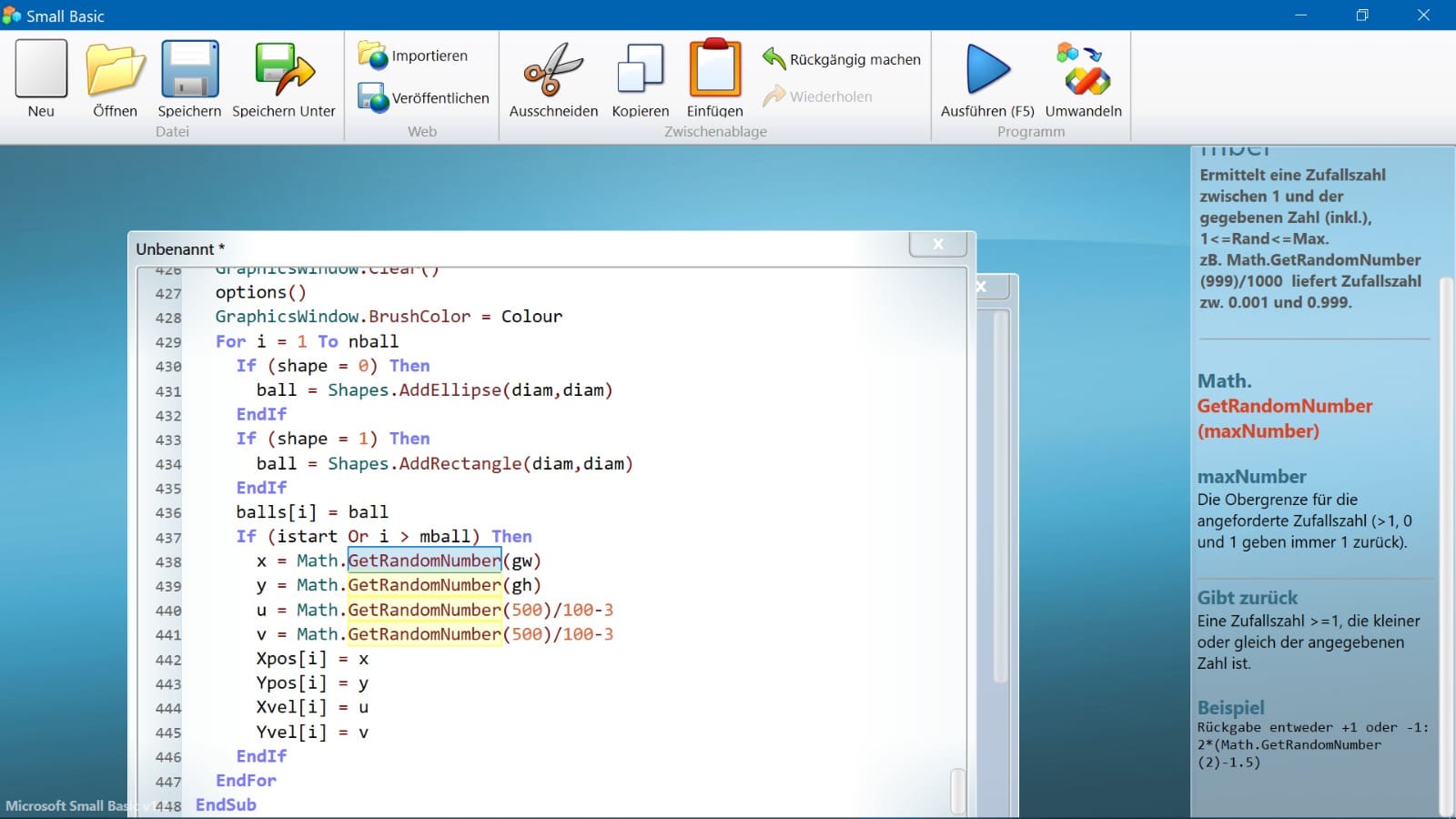Screen dimensions: 1456x819
Task: Click AddEllipse on line 431
Action: 450,389
